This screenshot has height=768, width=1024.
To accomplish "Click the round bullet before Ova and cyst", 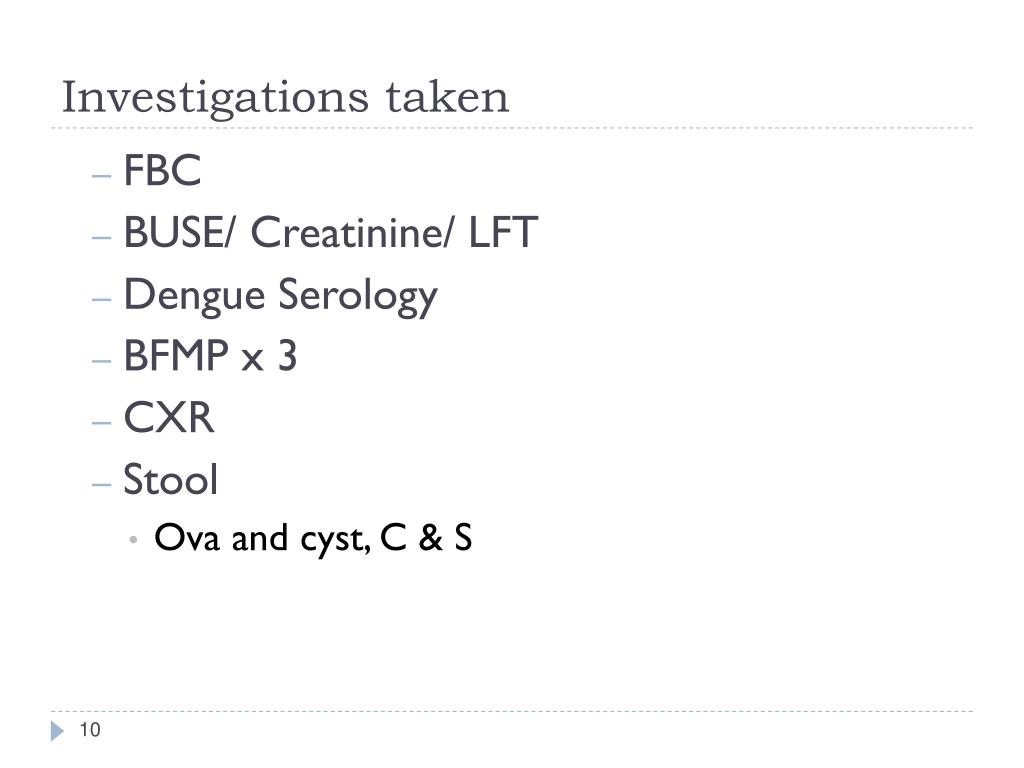I will [133, 539].
